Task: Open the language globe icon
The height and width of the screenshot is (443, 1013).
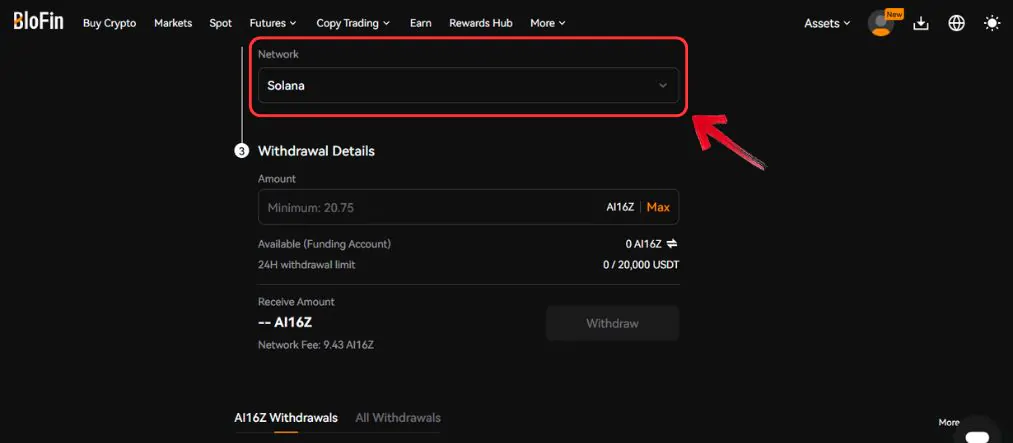Action: coord(956,23)
